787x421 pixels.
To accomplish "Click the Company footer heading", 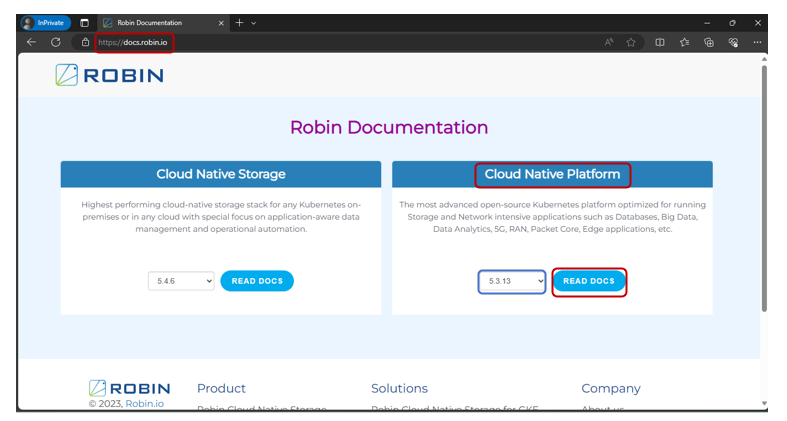I will coord(611,389).
